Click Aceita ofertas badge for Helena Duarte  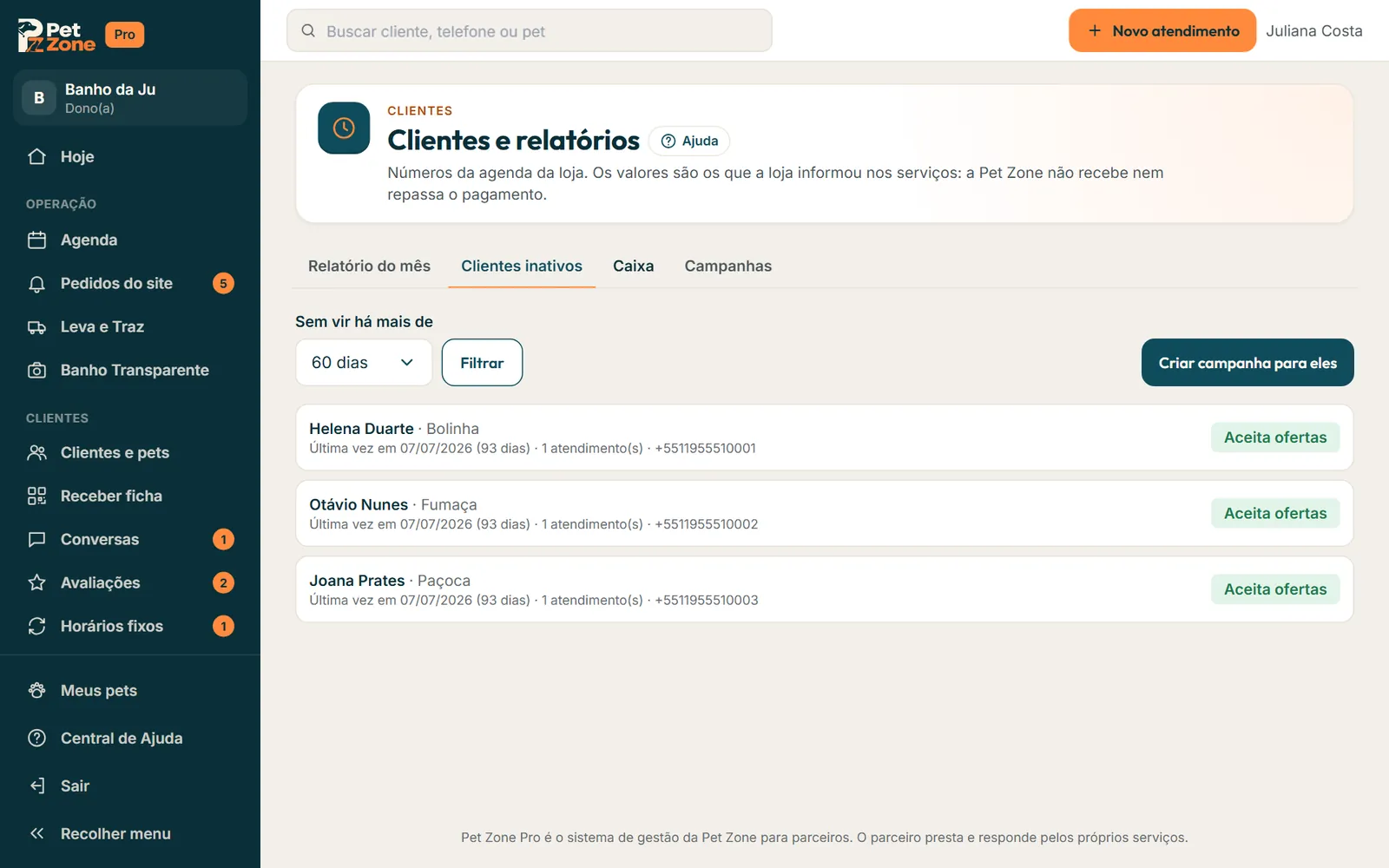click(1275, 437)
